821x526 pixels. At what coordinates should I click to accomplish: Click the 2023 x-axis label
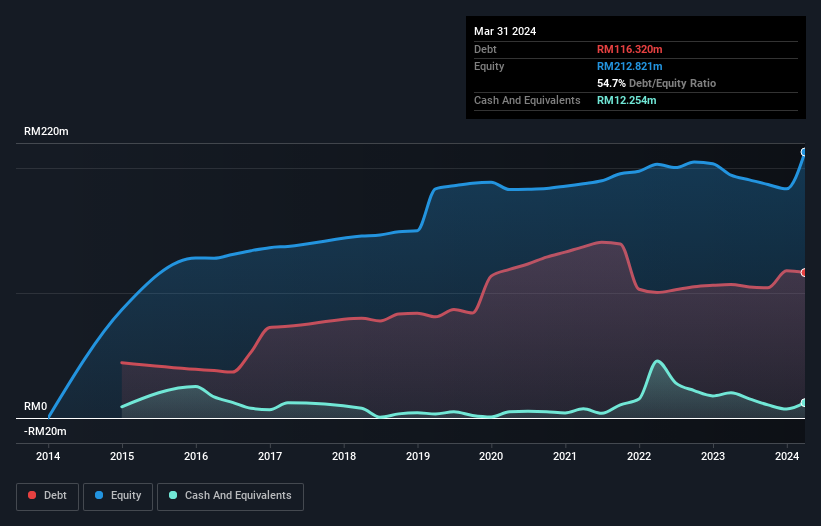[713, 456]
